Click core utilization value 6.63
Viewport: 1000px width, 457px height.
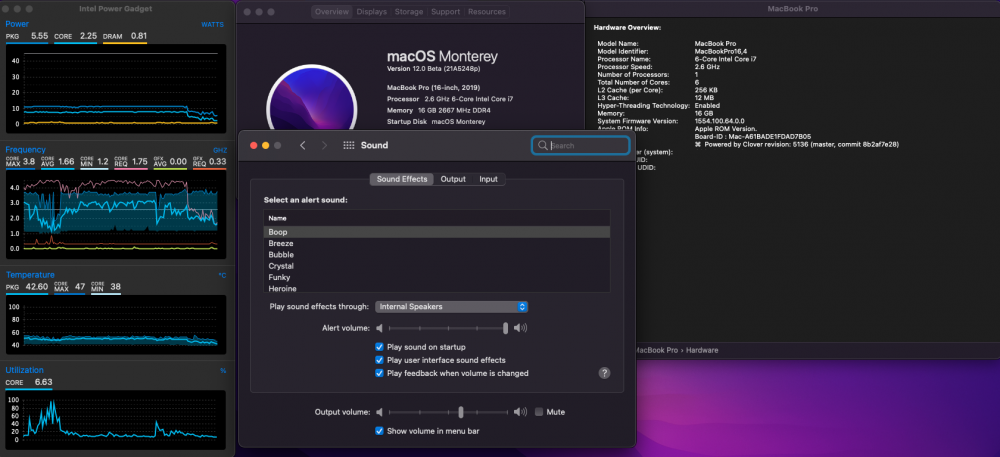(43, 382)
